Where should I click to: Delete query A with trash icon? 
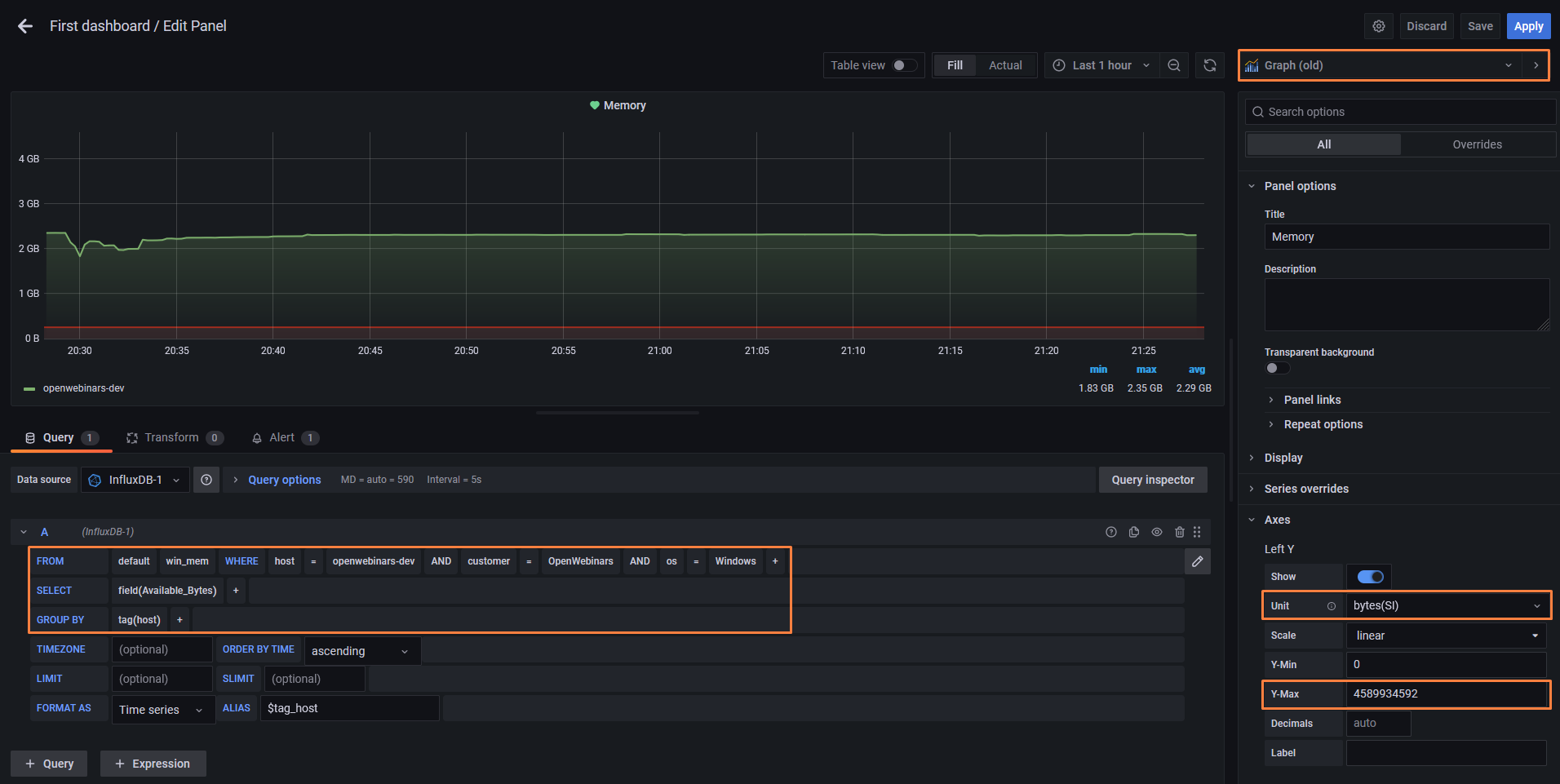tap(1180, 531)
